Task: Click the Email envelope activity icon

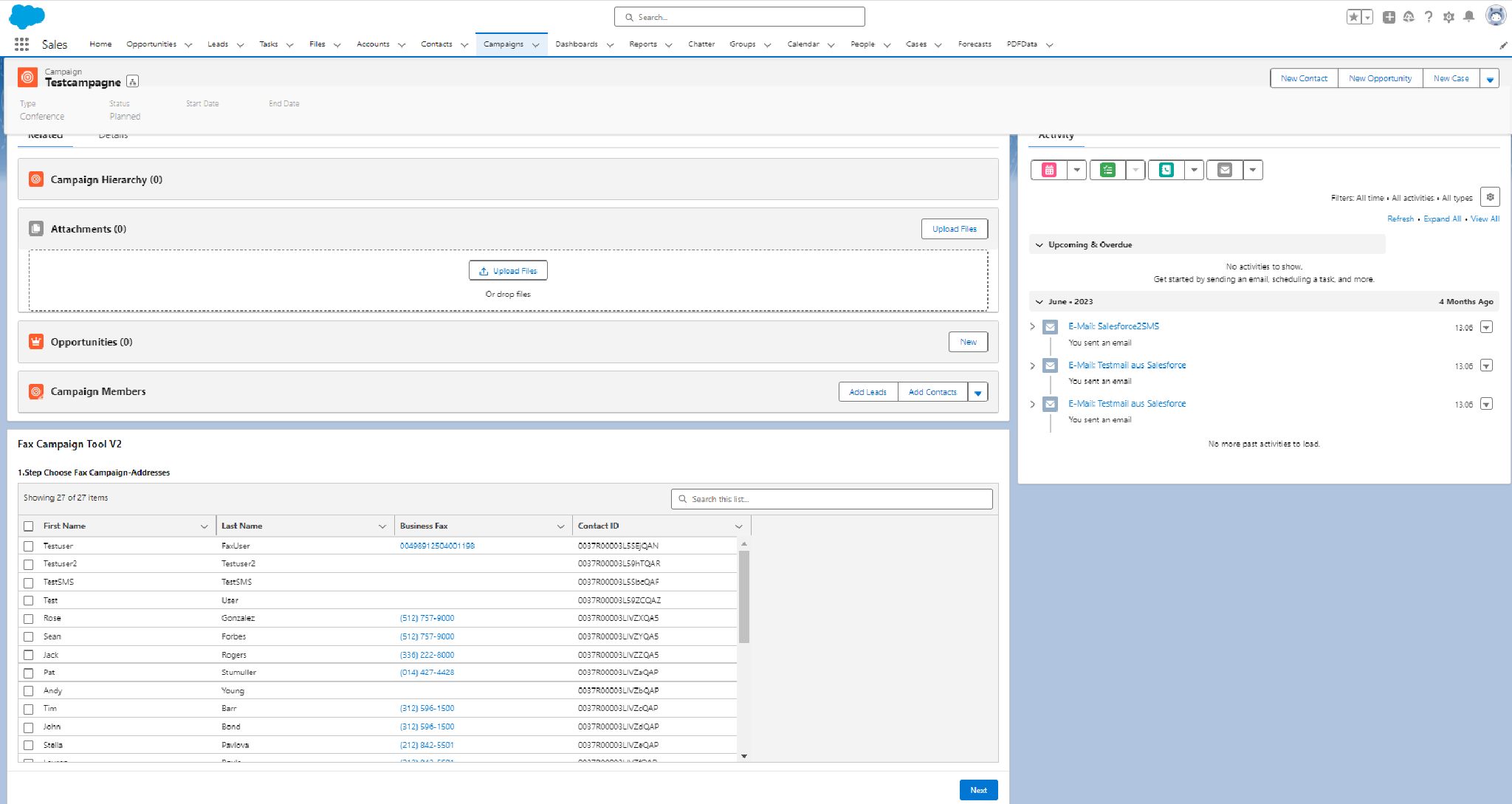Action: pos(1224,170)
